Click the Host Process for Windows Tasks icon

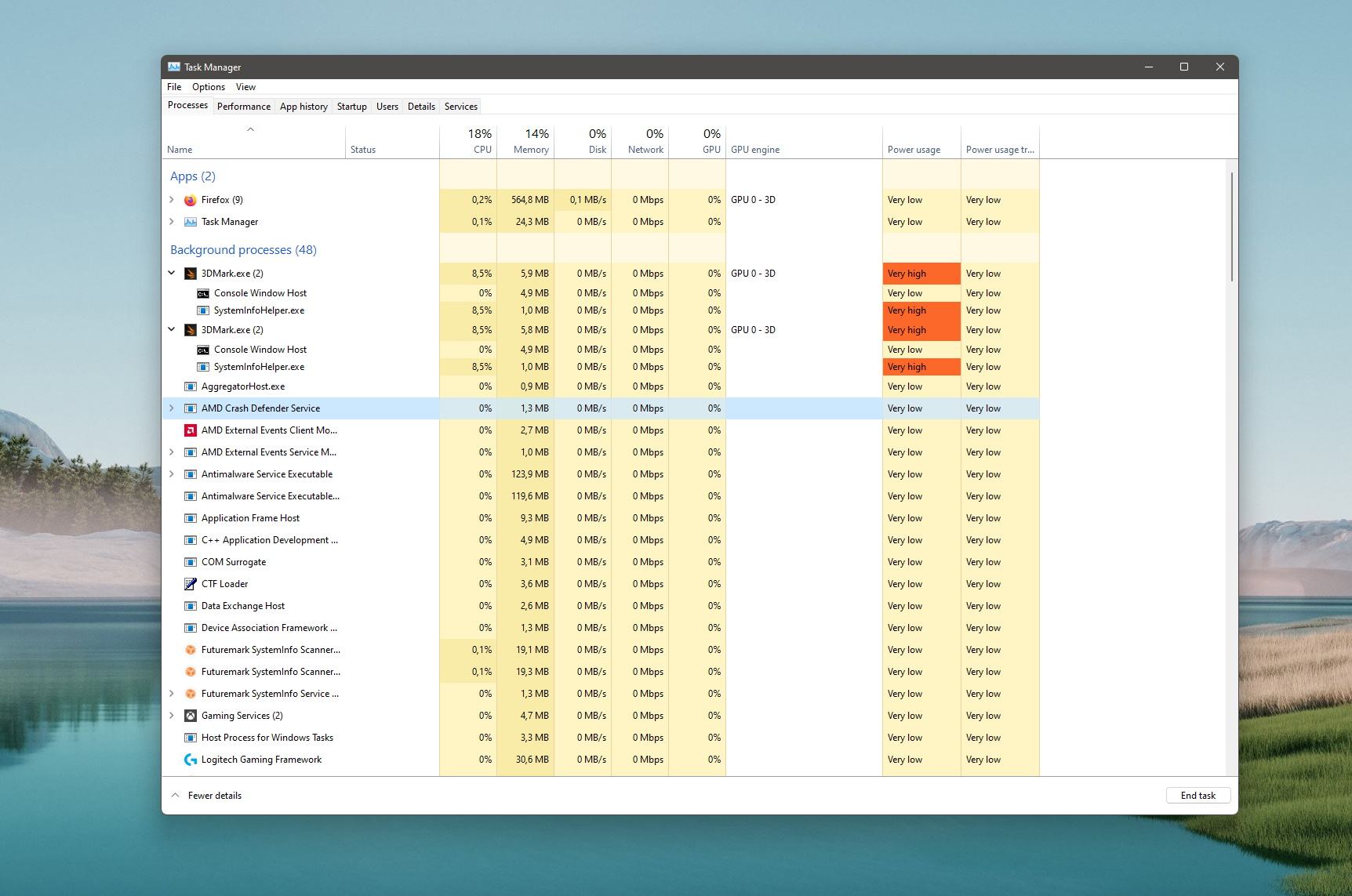point(190,738)
